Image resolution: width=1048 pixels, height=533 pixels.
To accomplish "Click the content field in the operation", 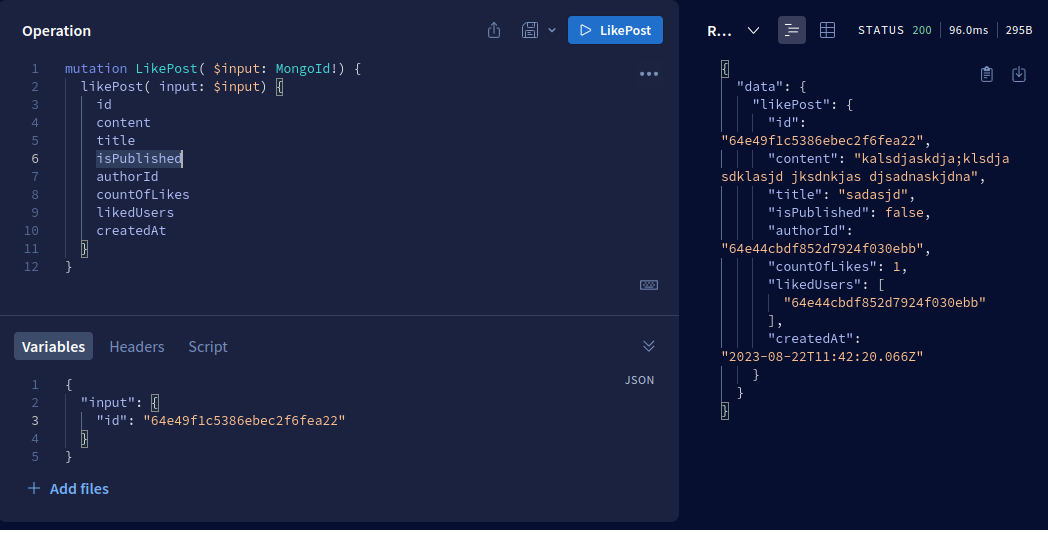I will [x=124, y=122].
